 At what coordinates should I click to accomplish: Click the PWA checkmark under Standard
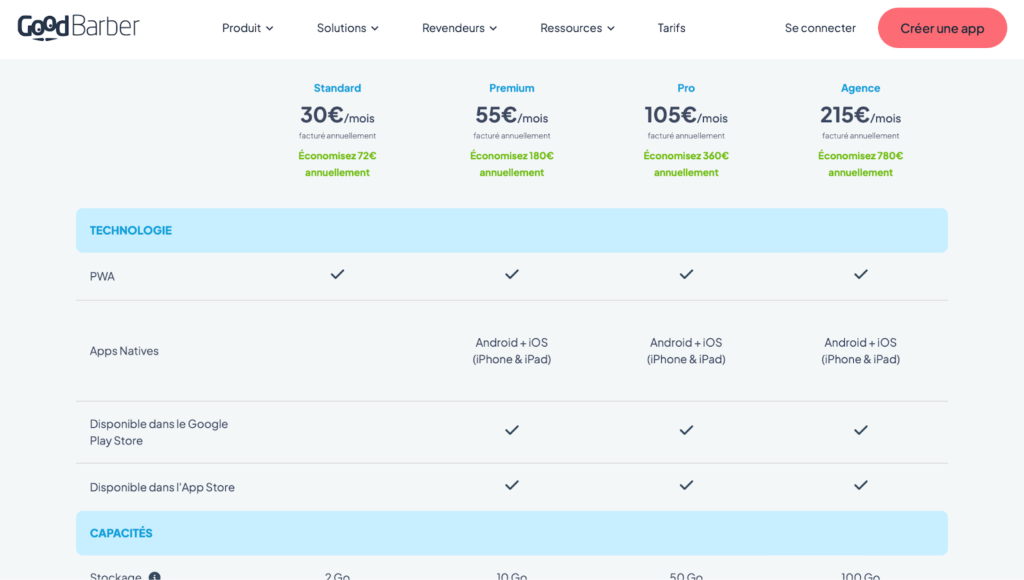click(337, 274)
